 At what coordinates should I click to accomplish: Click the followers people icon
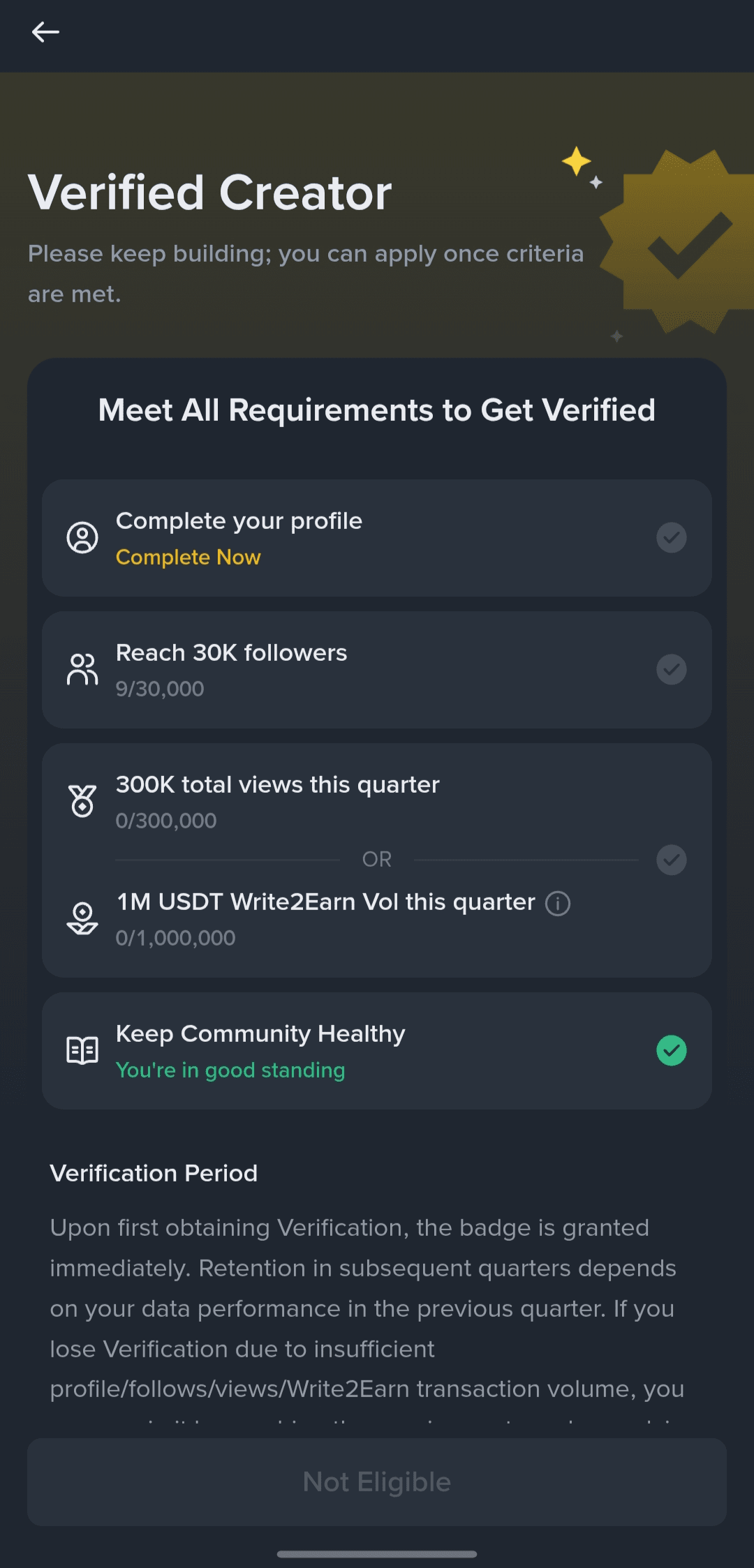82,670
